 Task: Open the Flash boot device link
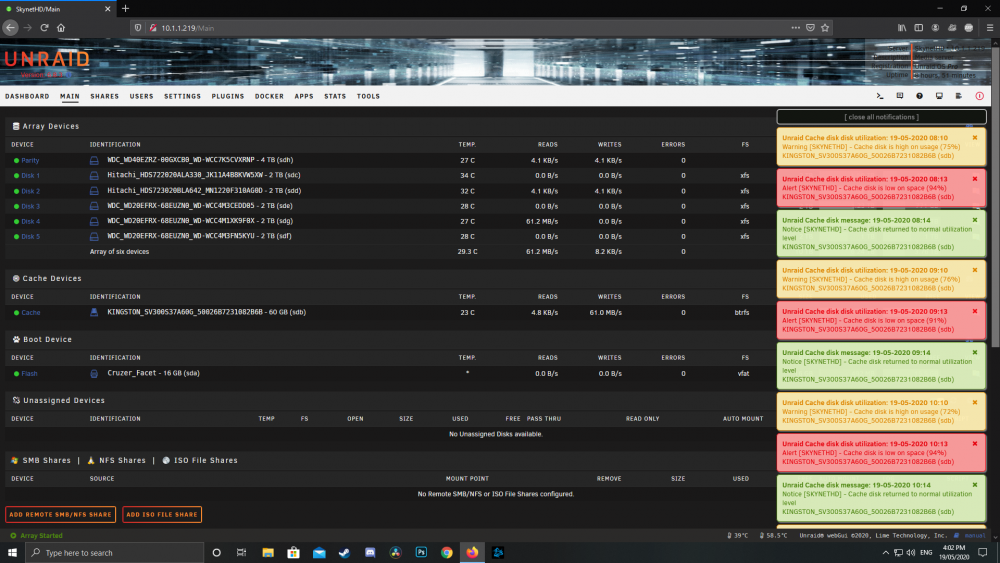[29, 374]
